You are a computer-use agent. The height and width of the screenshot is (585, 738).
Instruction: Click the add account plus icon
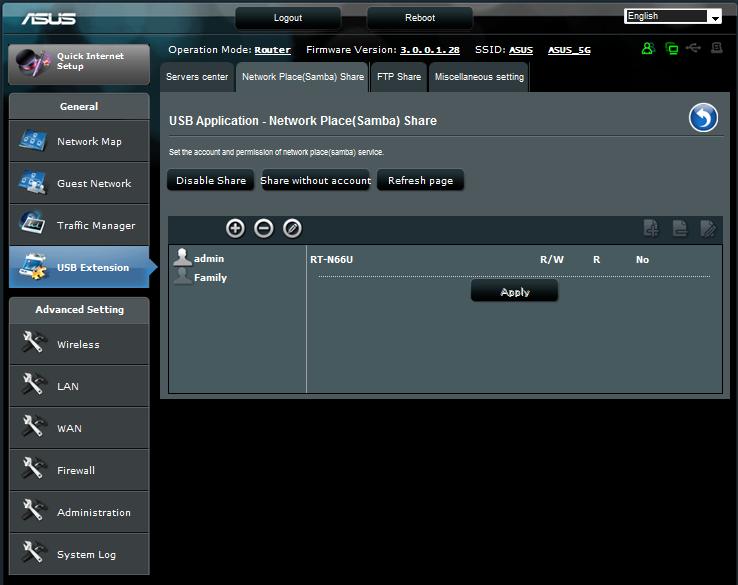235,228
